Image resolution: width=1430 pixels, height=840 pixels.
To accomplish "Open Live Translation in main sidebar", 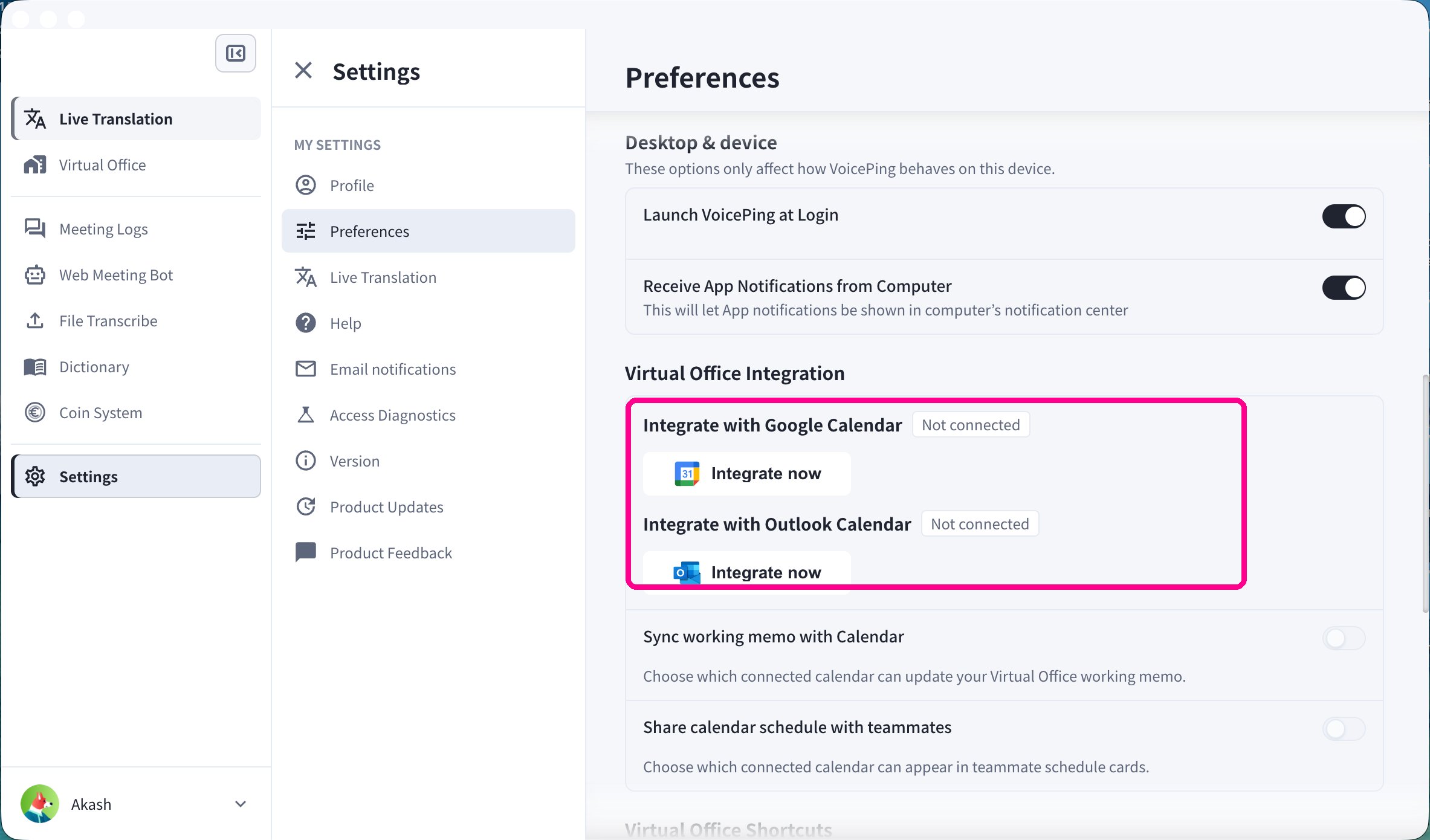I will click(137, 119).
